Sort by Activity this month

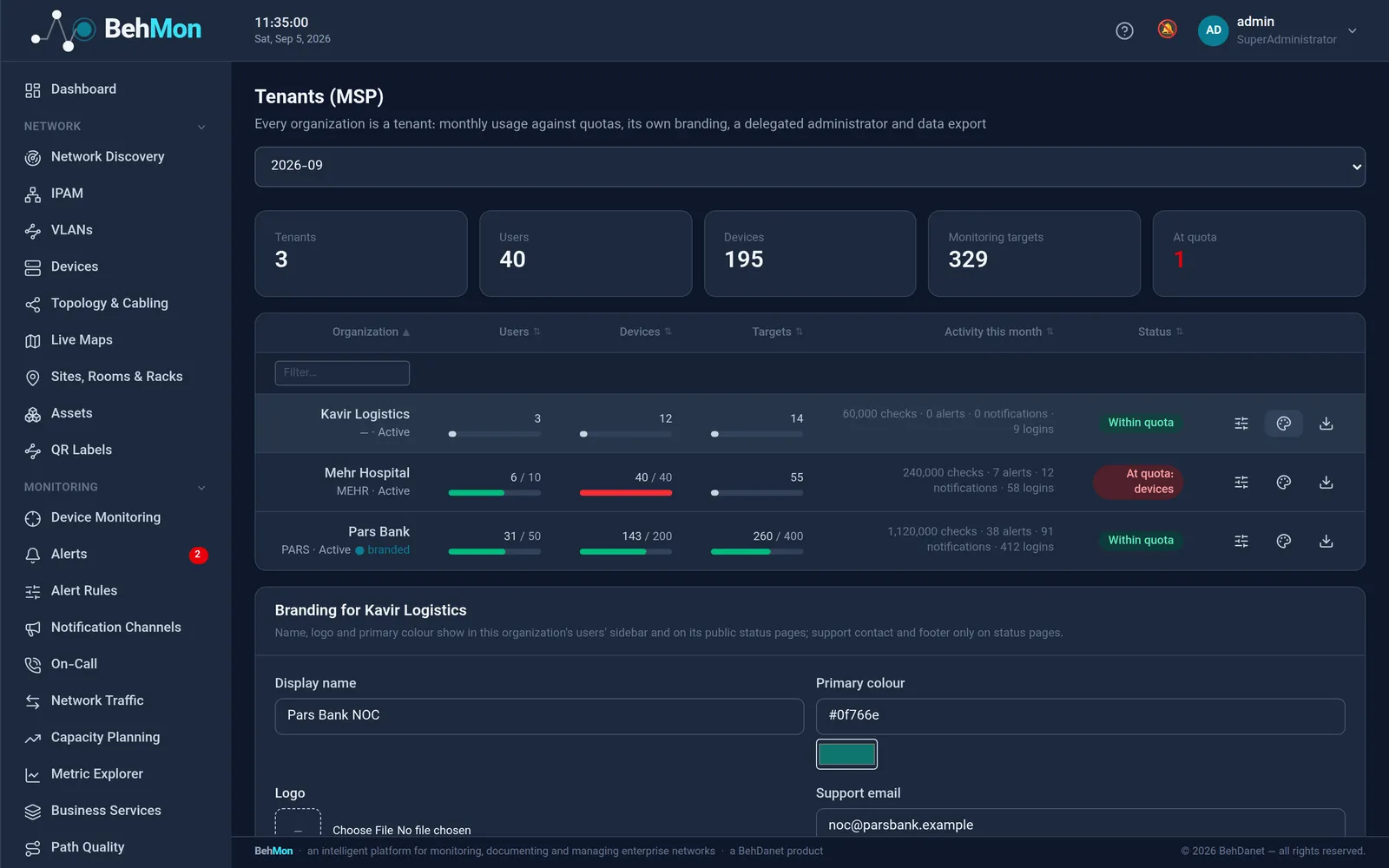[998, 332]
